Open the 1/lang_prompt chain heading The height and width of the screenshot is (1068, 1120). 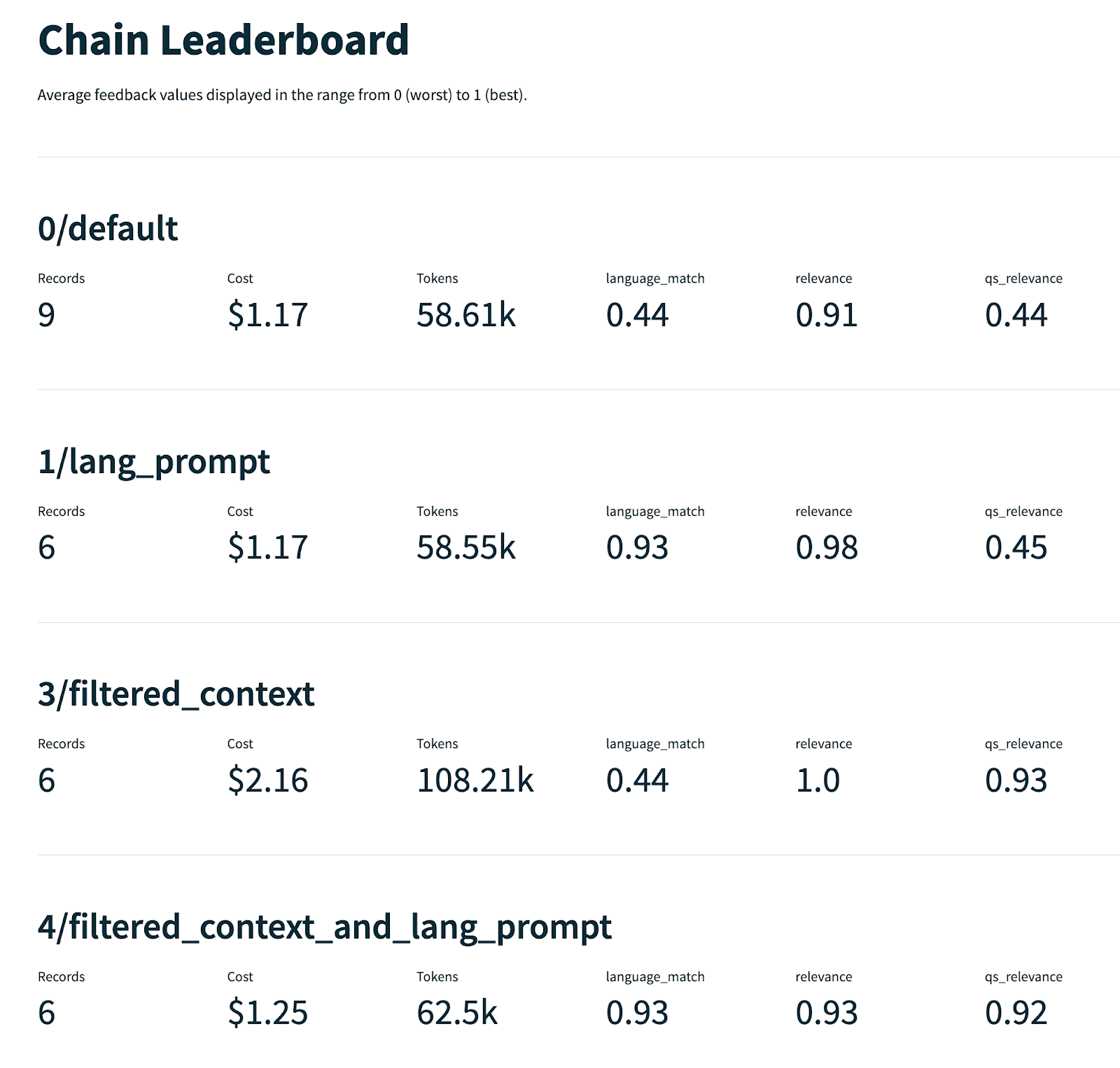(x=154, y=462)
